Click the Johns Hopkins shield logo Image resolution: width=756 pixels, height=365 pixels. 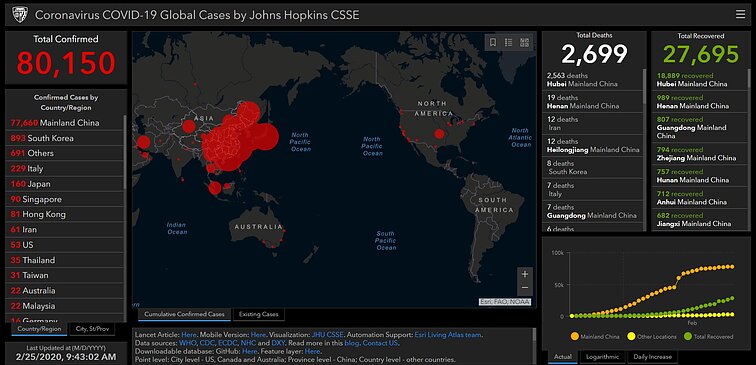tap(20, 14)
